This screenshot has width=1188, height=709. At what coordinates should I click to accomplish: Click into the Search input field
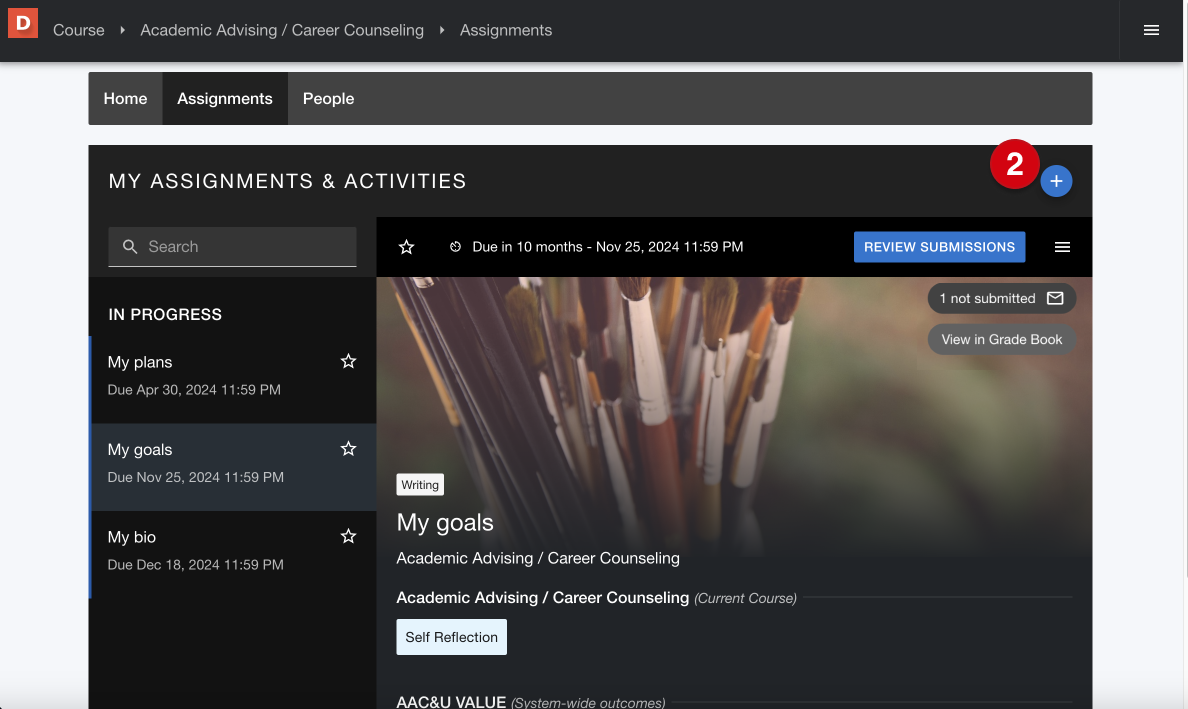click(x=232, y=247)
